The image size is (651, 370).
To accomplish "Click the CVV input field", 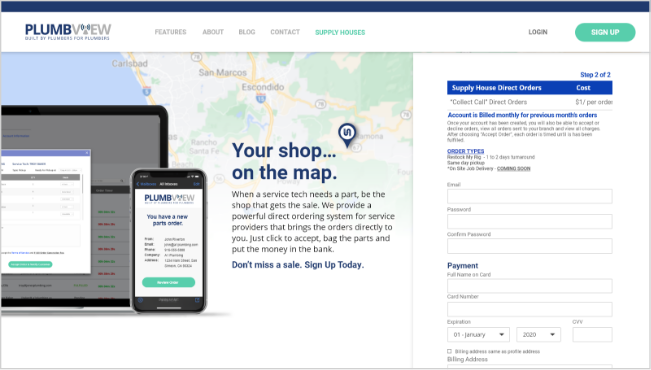I will point(592,335).
